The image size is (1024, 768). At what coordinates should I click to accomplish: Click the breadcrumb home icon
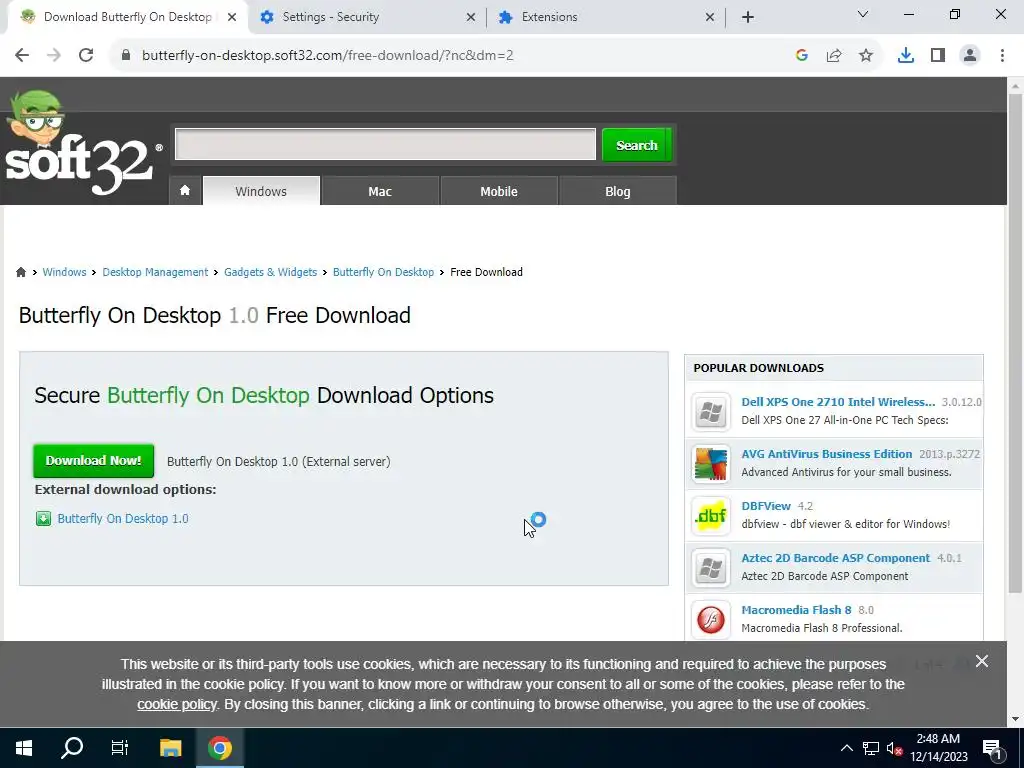point(21,272)
